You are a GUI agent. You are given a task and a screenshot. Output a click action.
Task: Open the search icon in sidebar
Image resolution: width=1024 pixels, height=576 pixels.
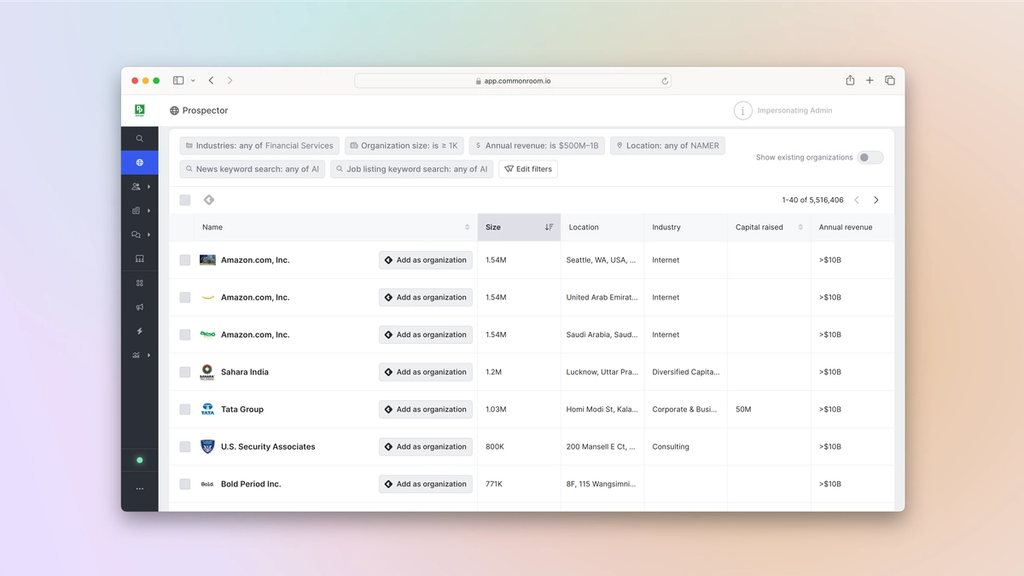(139, 138)
